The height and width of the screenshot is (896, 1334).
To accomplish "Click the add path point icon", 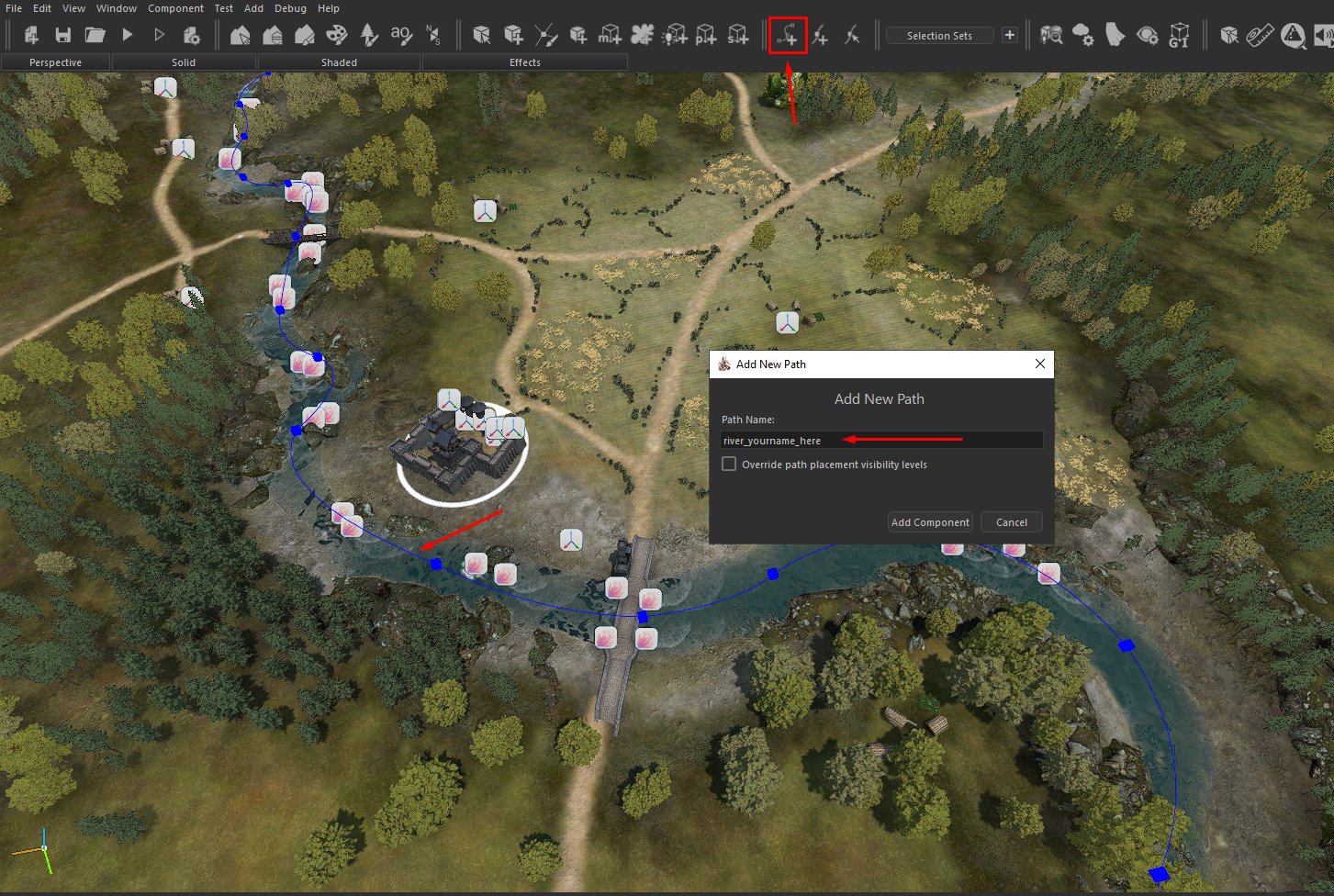I will [820, 35].
